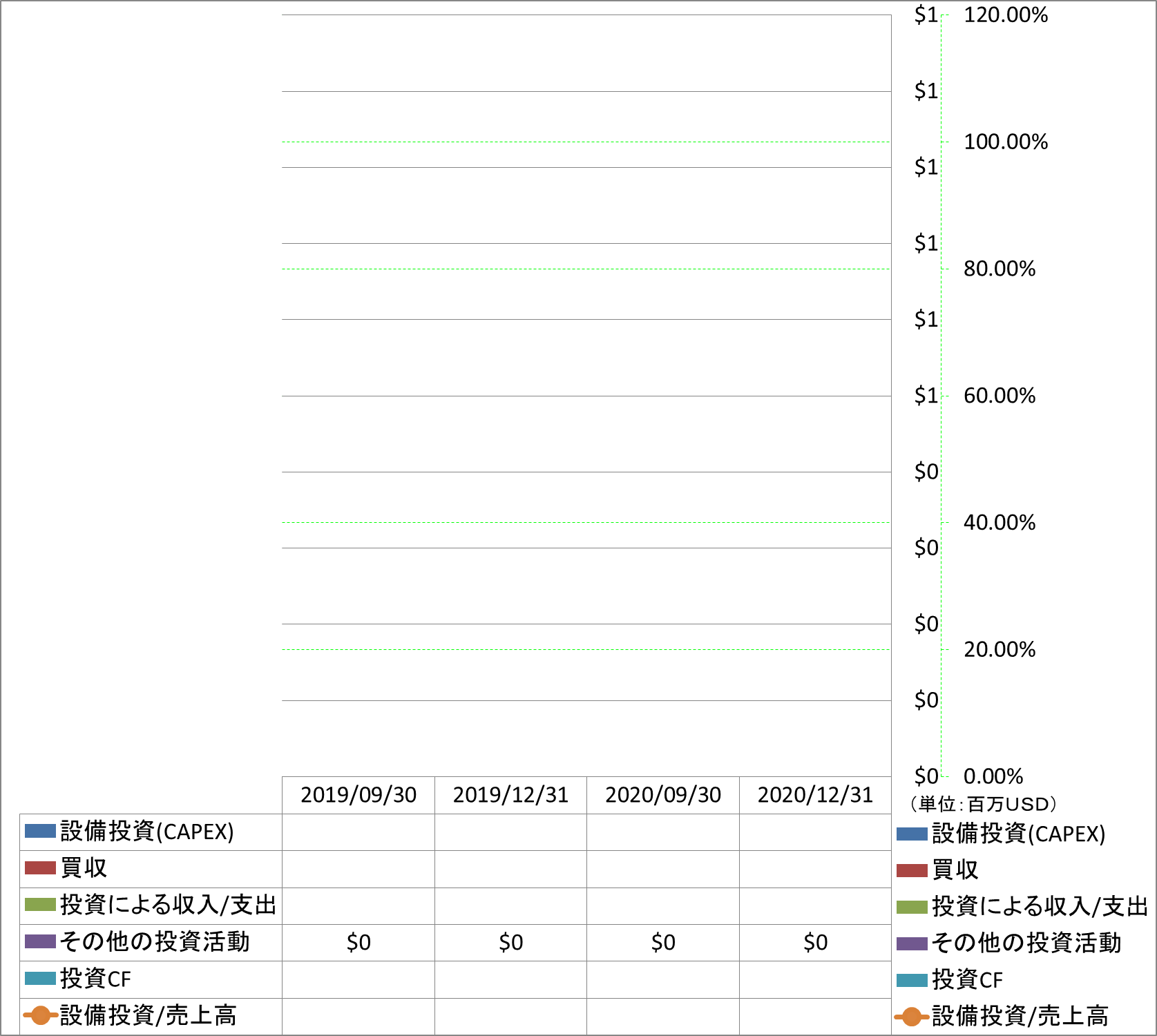Viewport: 1157px width, 1036px height.
Task: Click the orange 設備投資/売上高 marker in right legend
Action: pyautogui.click(x=912, y=1017)
